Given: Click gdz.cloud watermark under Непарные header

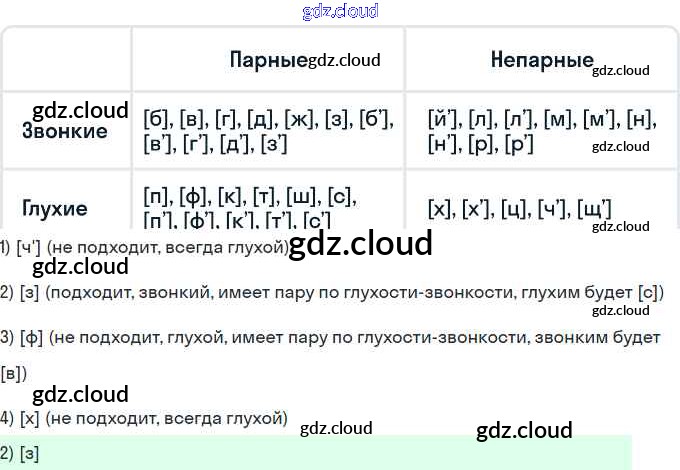Looking at the screenshot, I should click(620, 70).
